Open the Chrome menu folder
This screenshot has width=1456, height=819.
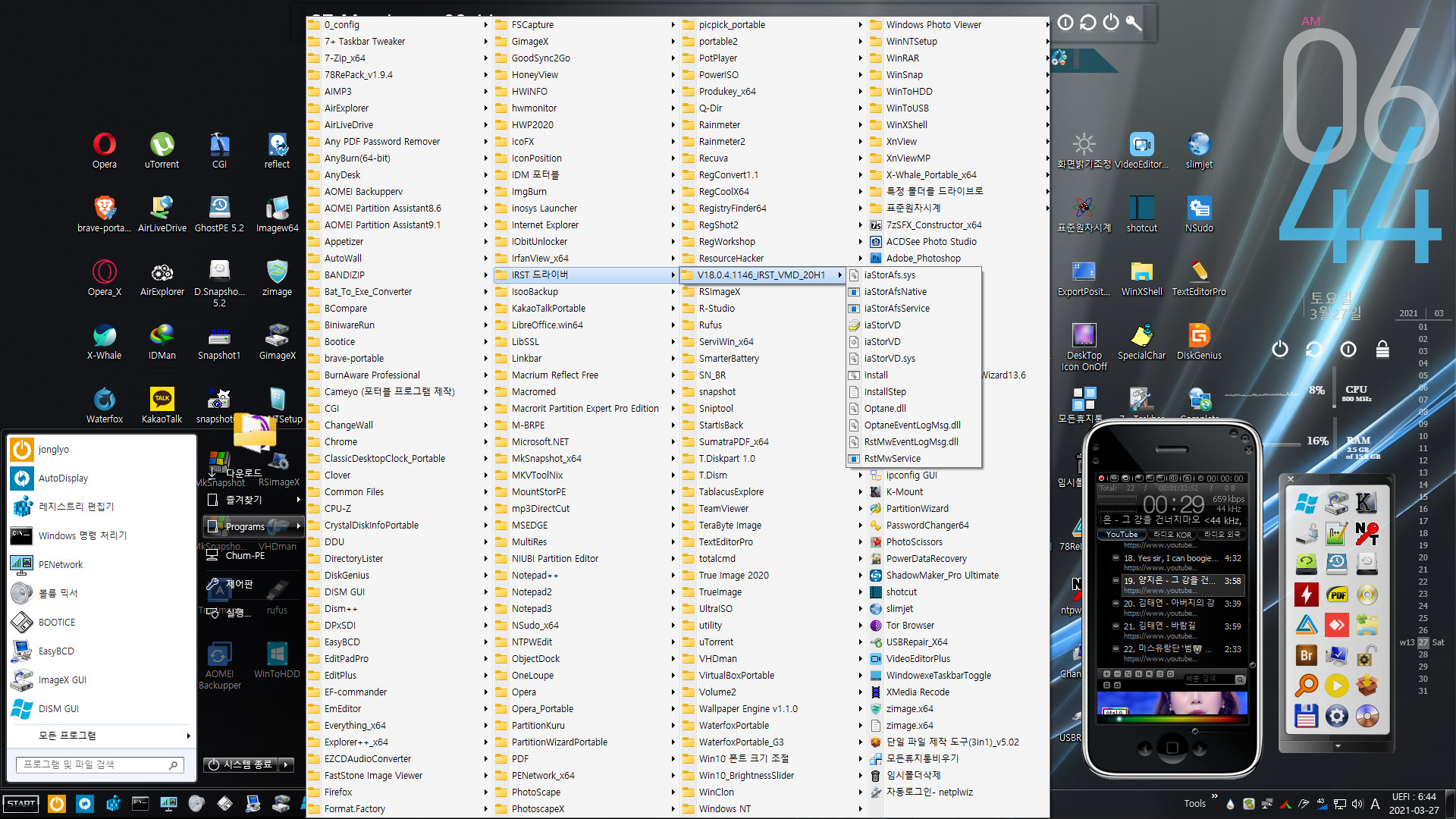399,441
